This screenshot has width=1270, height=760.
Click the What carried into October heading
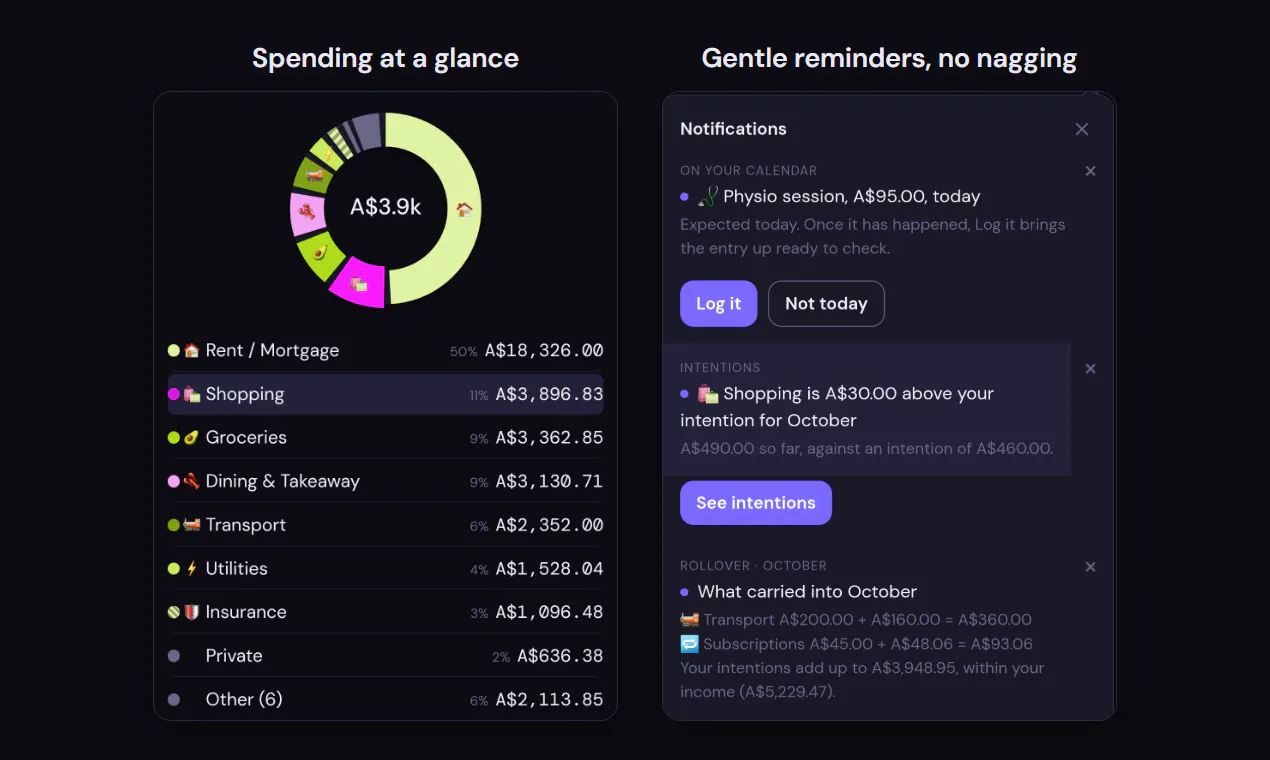click(x=807, y=592)
